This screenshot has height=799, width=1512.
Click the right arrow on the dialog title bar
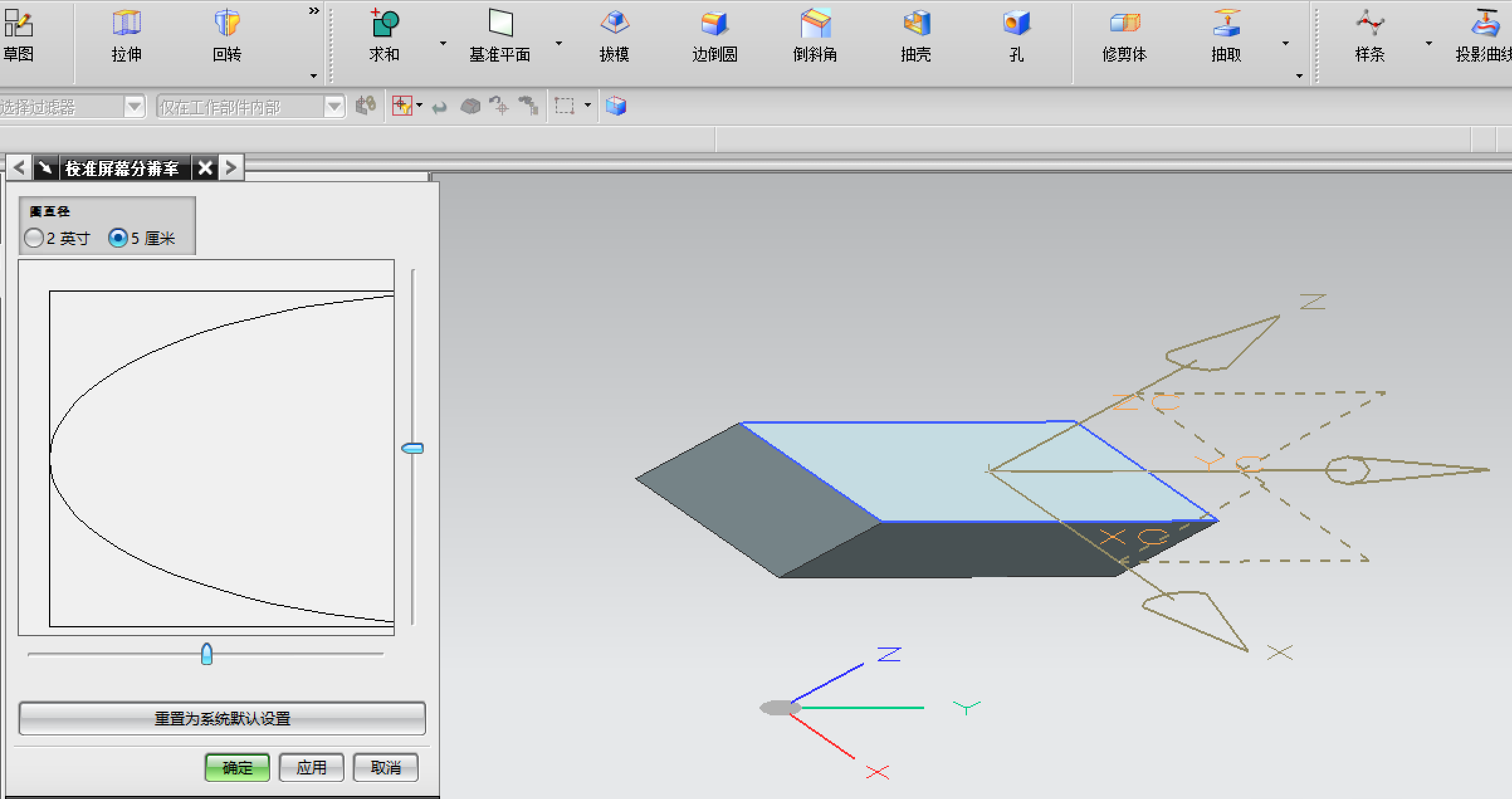coord(231,168)
